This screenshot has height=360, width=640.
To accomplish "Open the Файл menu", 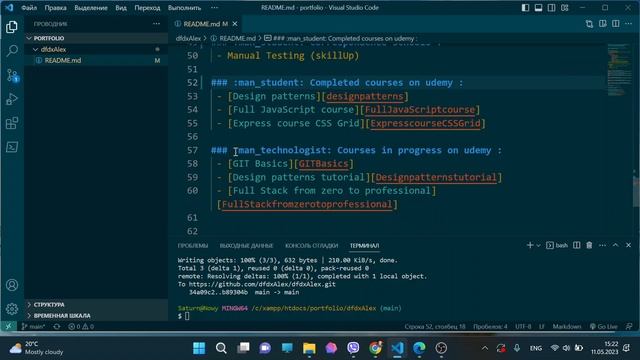I will point(29,8).
